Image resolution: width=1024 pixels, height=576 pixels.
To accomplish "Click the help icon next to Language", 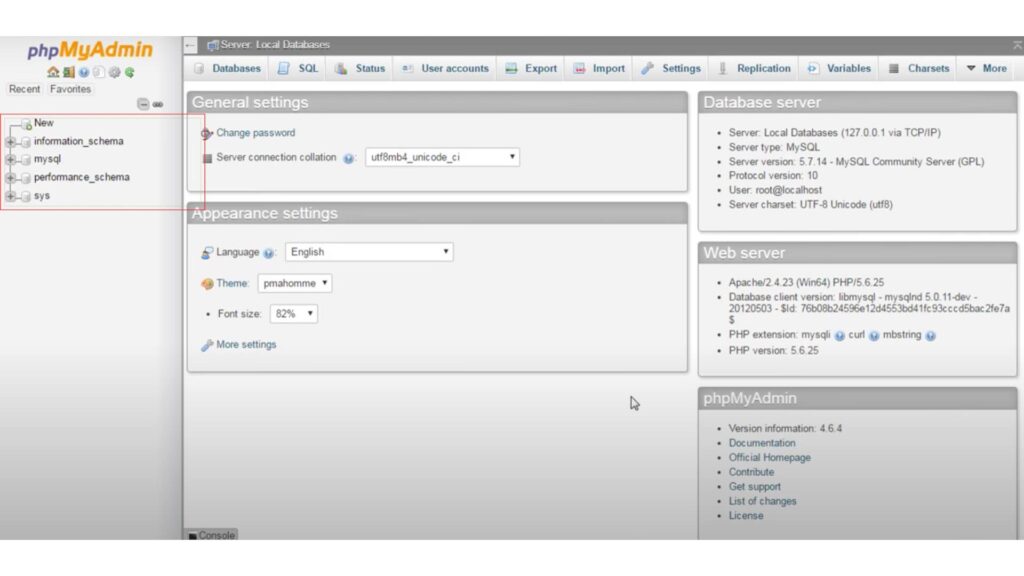I will [268, 253].
